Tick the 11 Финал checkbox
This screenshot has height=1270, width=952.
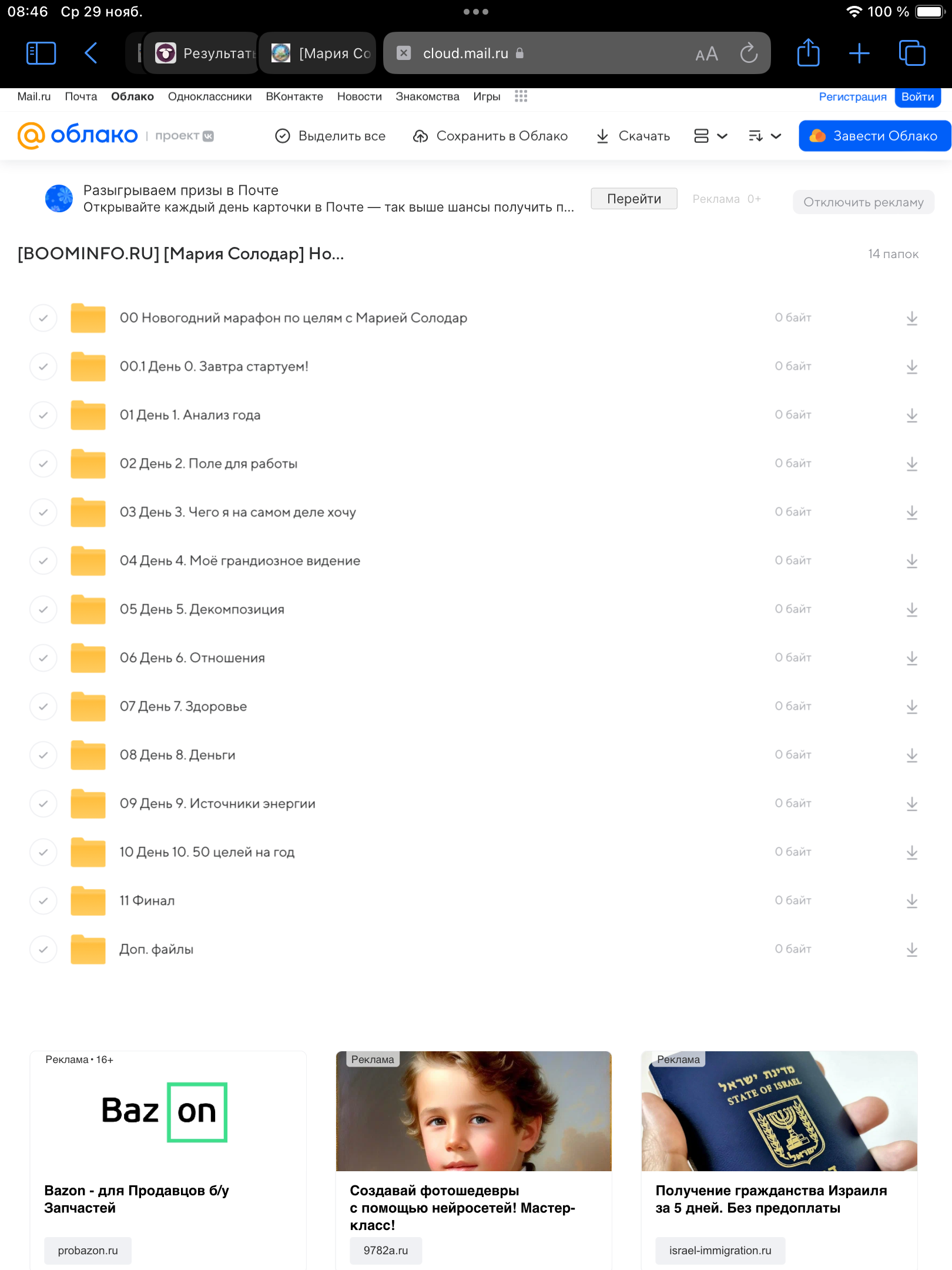(x=43, y=901)
